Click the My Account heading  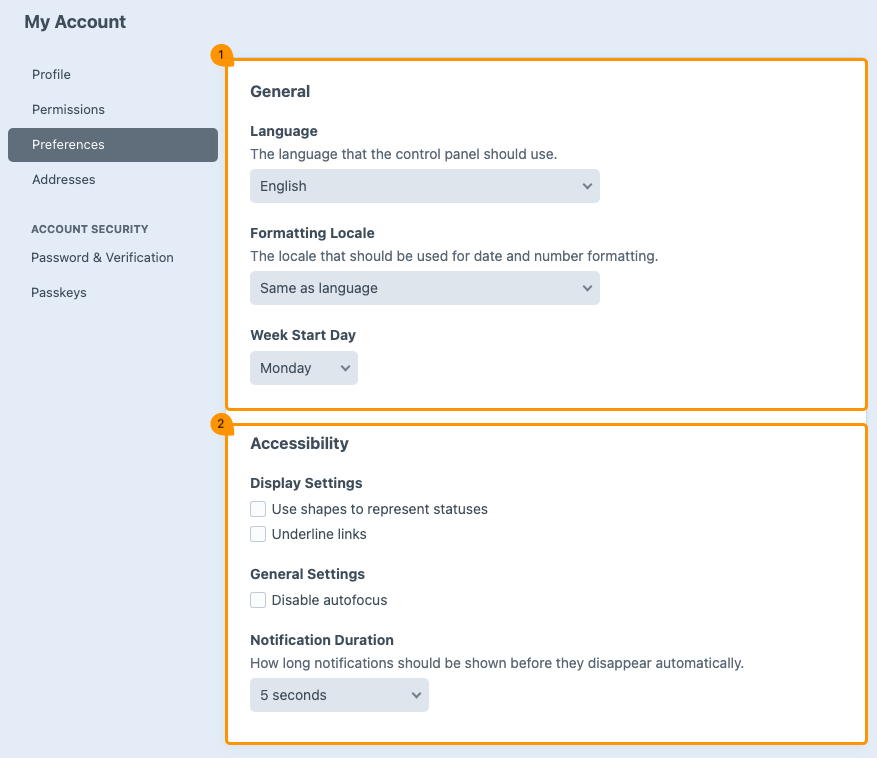(75, 21)
